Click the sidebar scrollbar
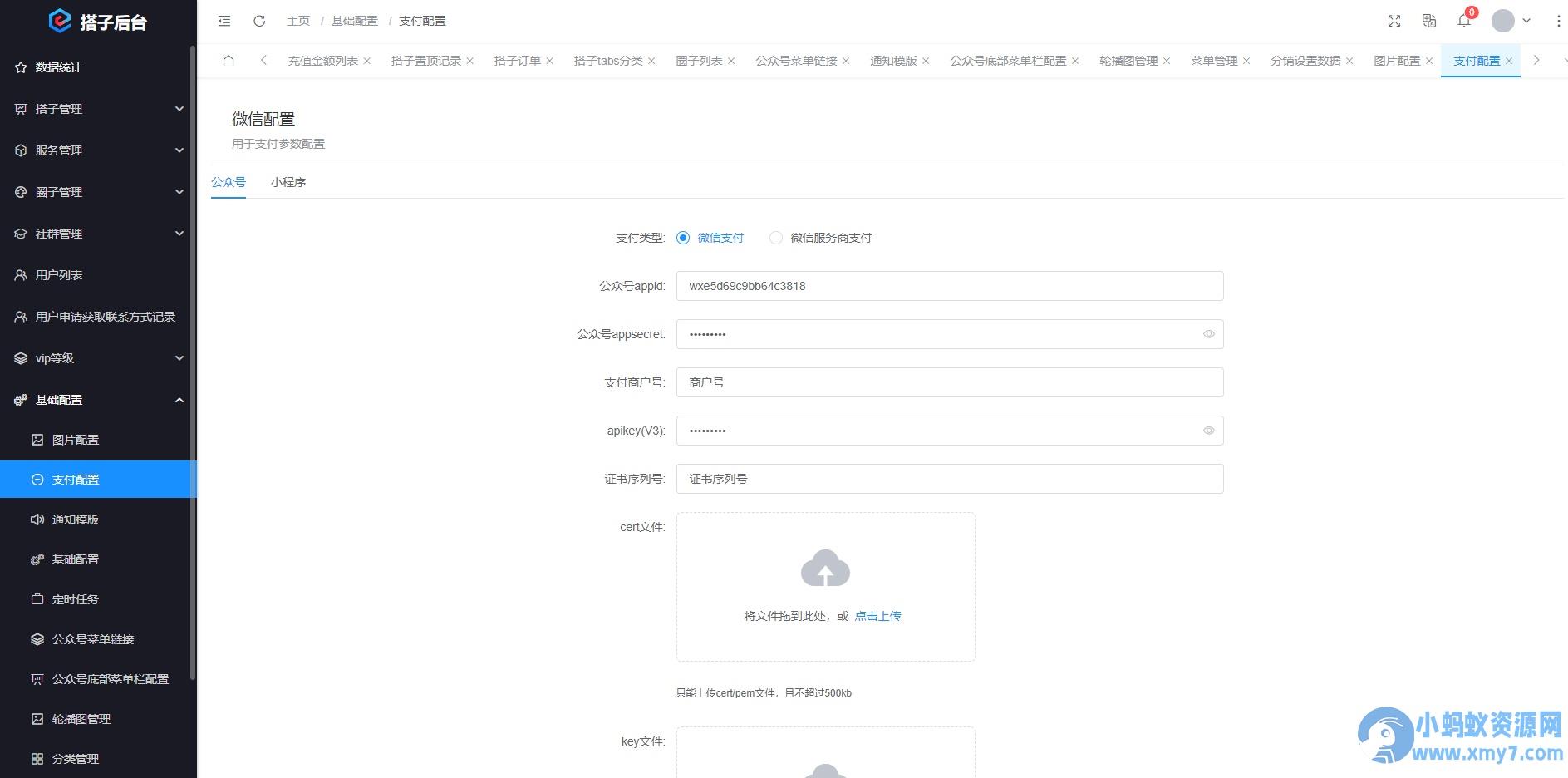 tap(194, 363)
